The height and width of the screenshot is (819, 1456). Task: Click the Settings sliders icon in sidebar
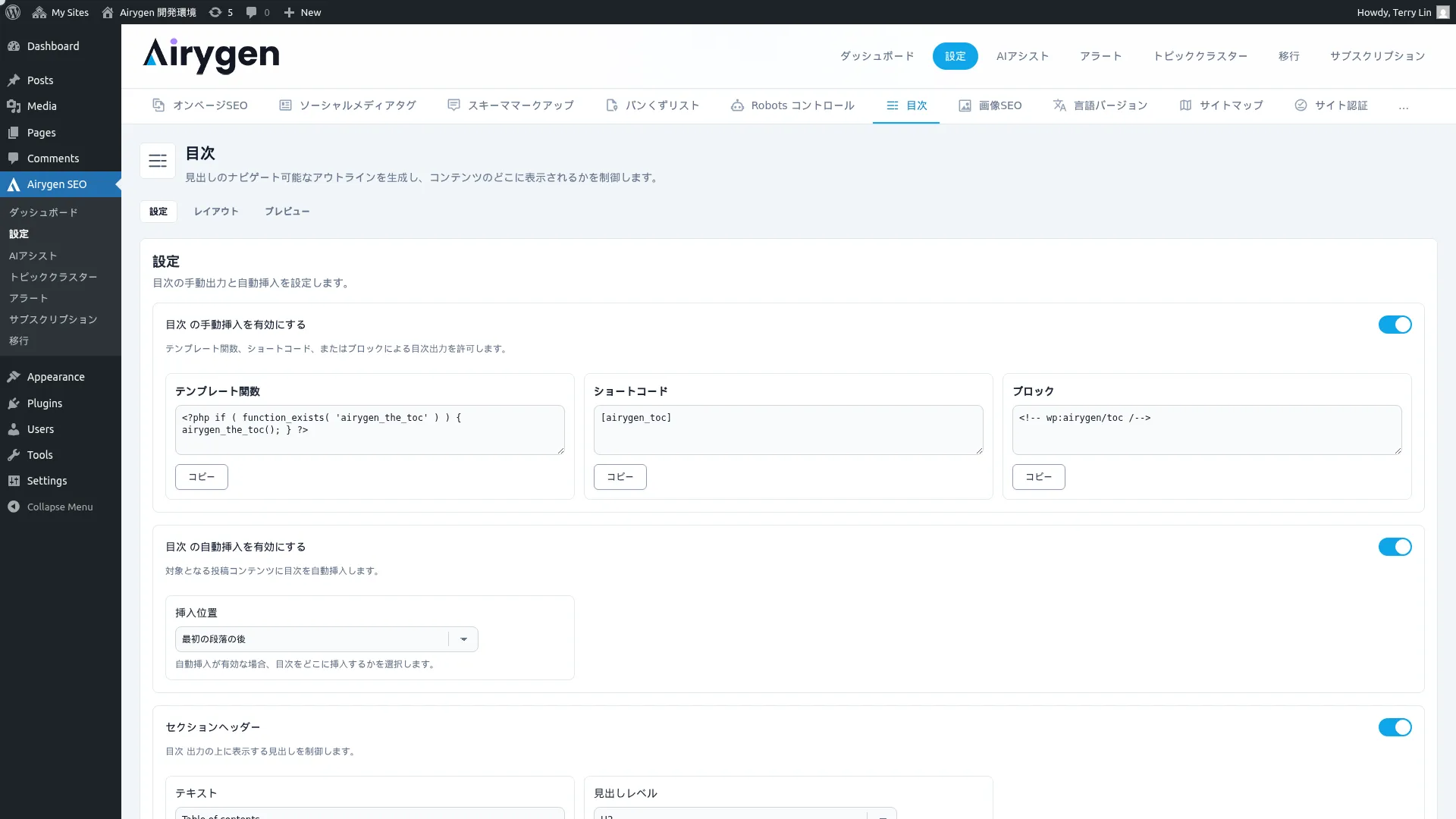click(x=14, y=481)
